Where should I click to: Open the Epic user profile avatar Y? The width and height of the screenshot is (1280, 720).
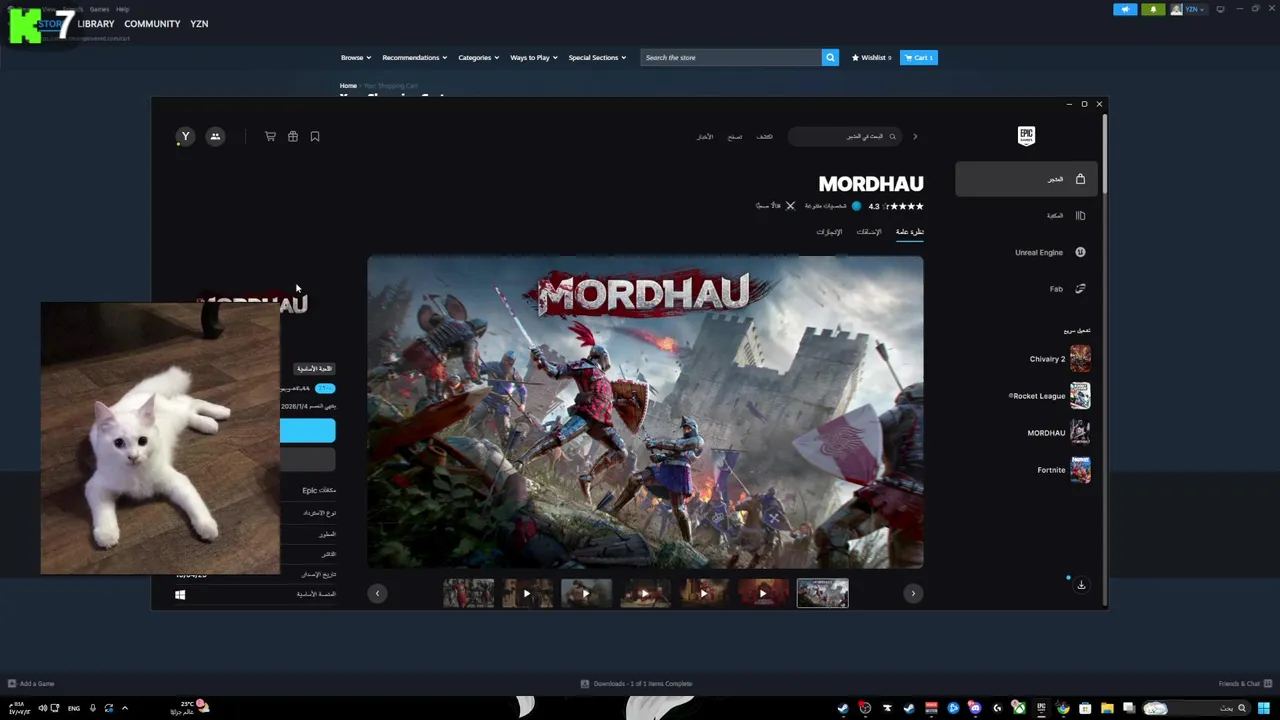tap(185, 137)
